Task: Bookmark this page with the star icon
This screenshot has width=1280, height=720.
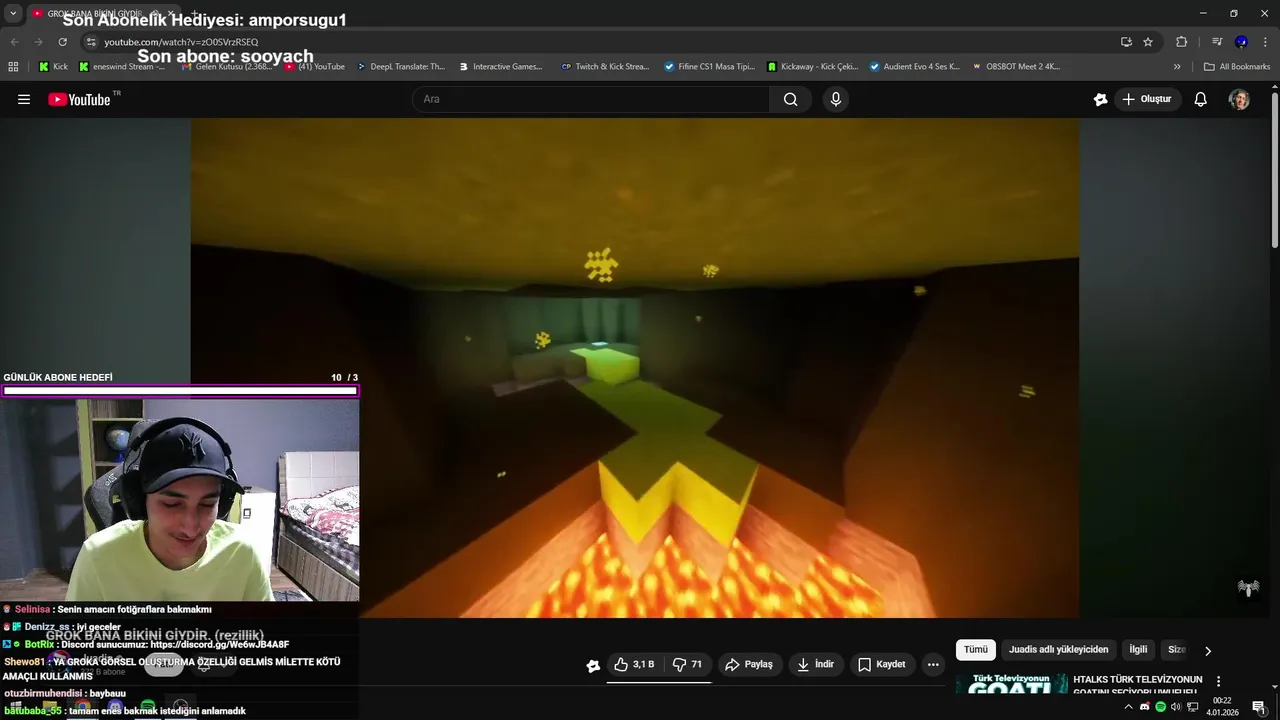Action: coord(1148,42)
